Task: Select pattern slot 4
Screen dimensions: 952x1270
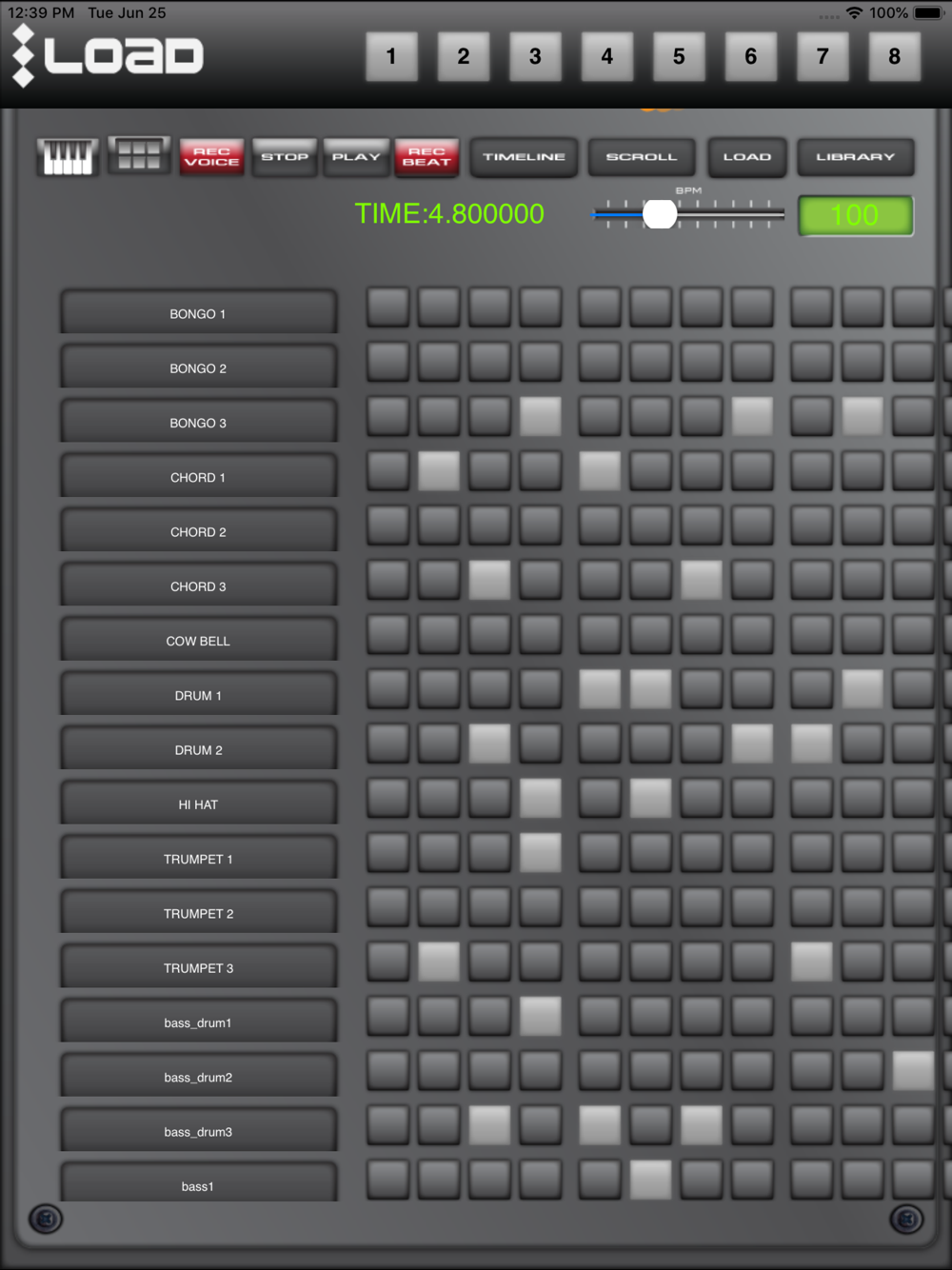Action: pyautogui.click(x=607, y=56)
